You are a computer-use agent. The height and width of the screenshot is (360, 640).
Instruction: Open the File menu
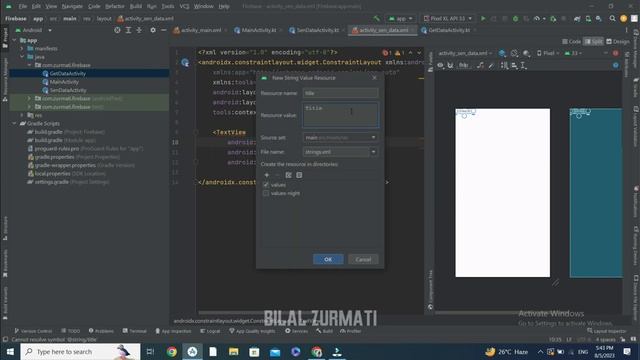pos(23,6)
